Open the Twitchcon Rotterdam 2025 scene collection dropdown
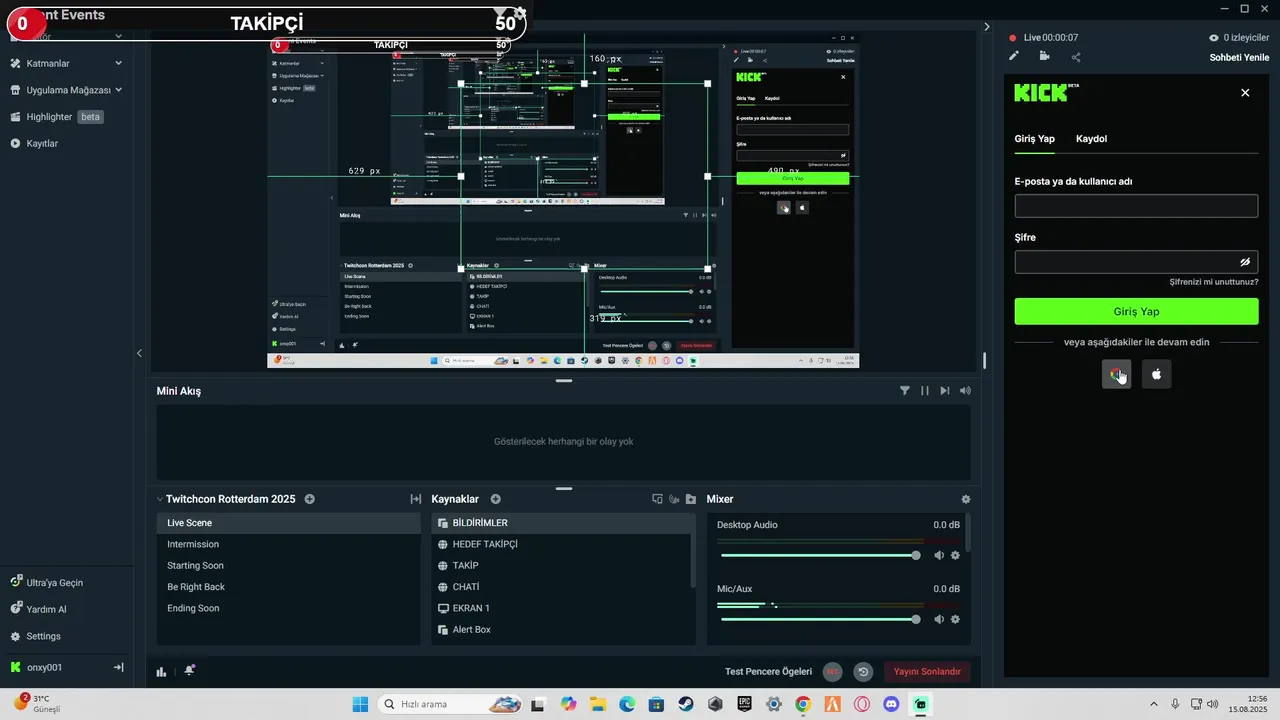Screen dimensions: 1280x720 pyautogui.click(x=160, y=499)
